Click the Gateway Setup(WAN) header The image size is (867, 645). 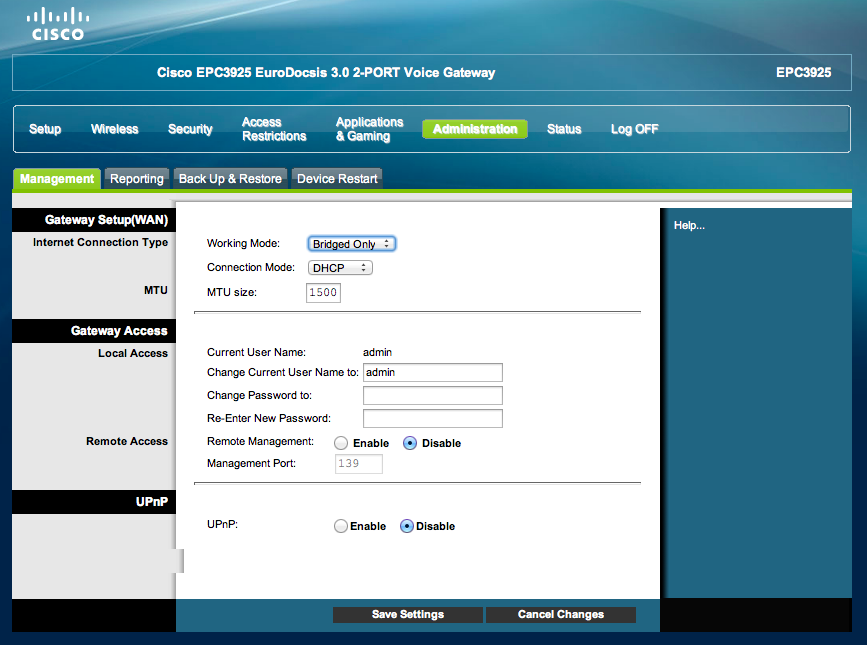click(x=94, y=220)
